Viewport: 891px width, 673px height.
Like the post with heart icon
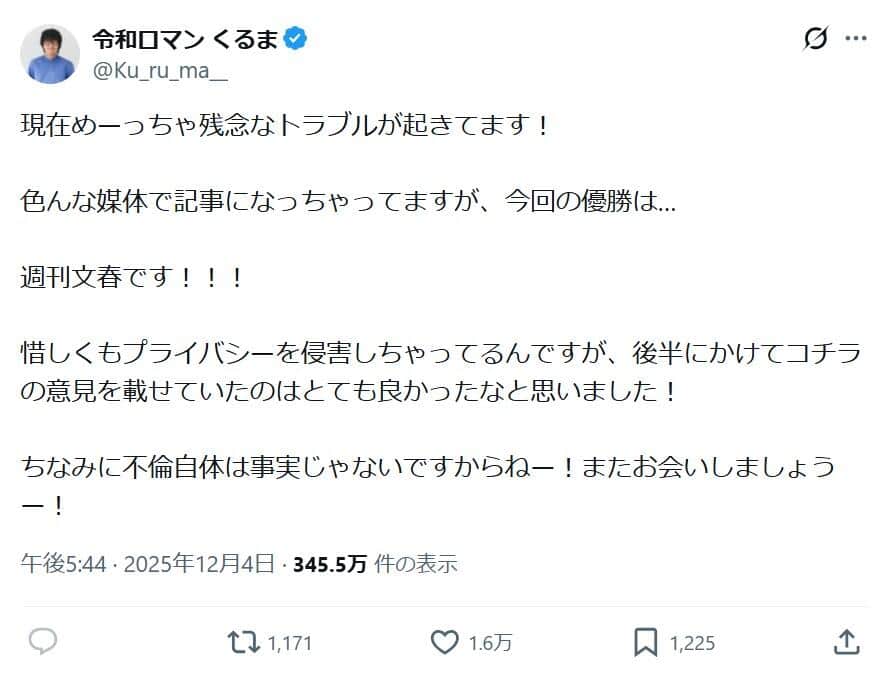[x=444, y=642]
